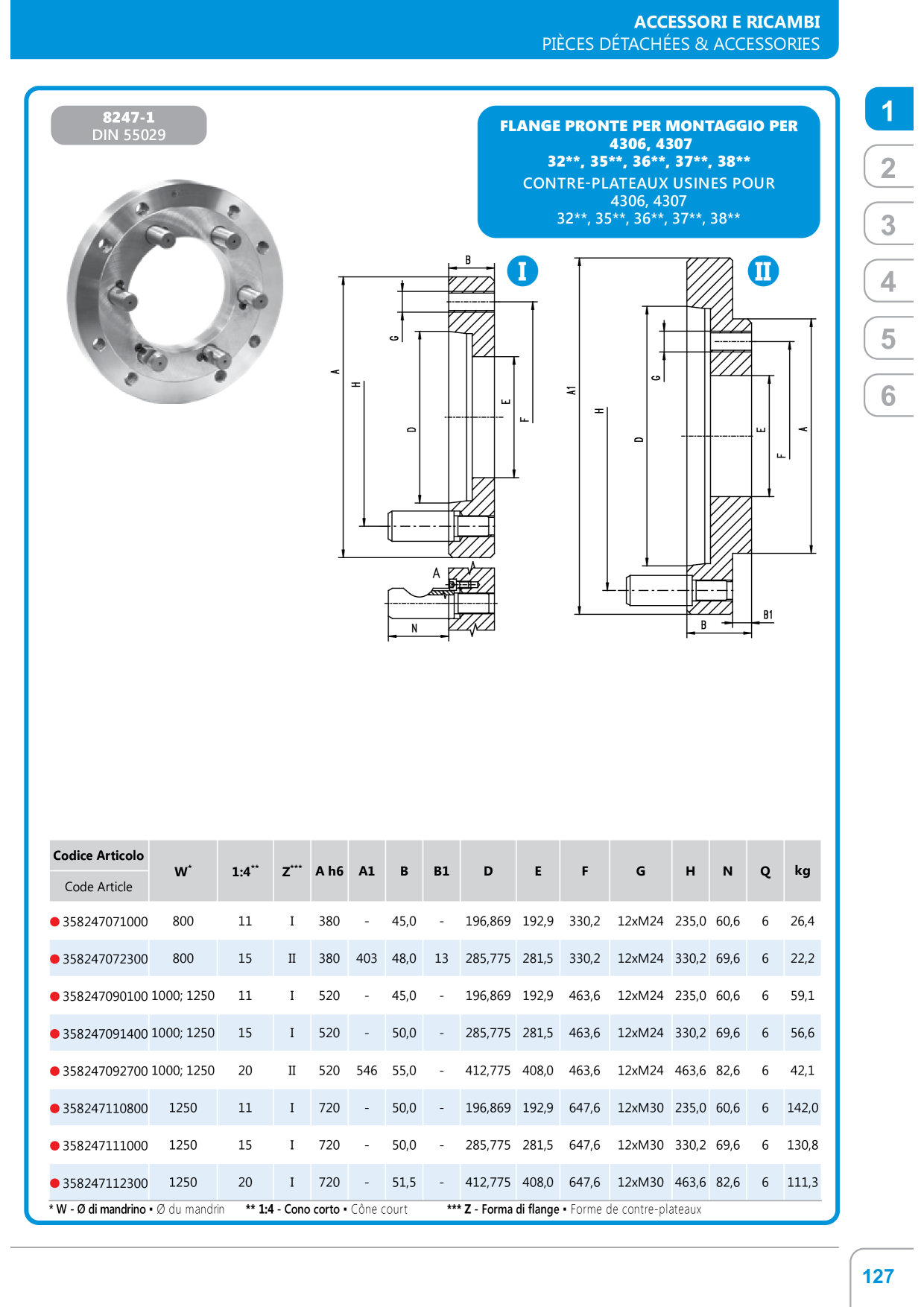Click the red dot beside 358247071000

pyautogui.click(x=54, y=922)
